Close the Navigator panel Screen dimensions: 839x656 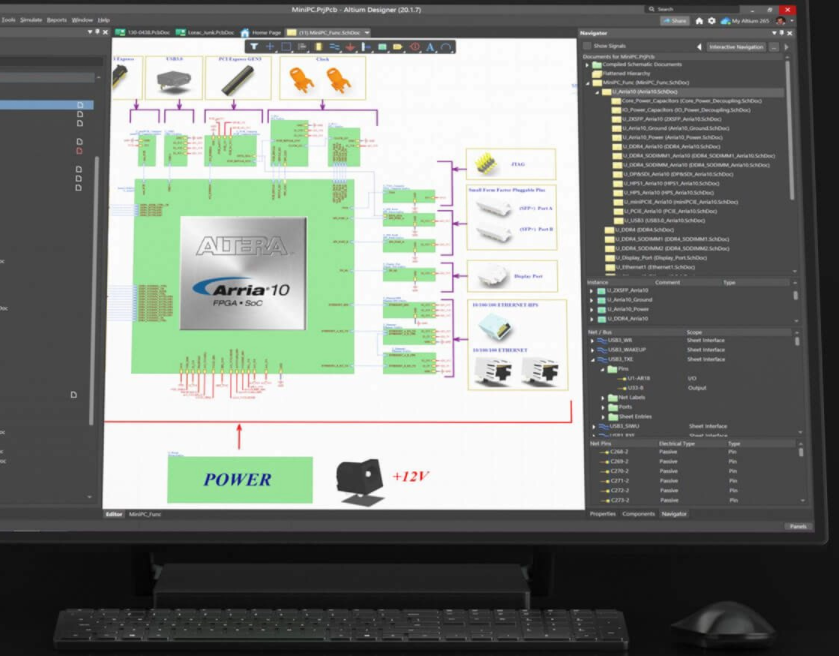790,33
